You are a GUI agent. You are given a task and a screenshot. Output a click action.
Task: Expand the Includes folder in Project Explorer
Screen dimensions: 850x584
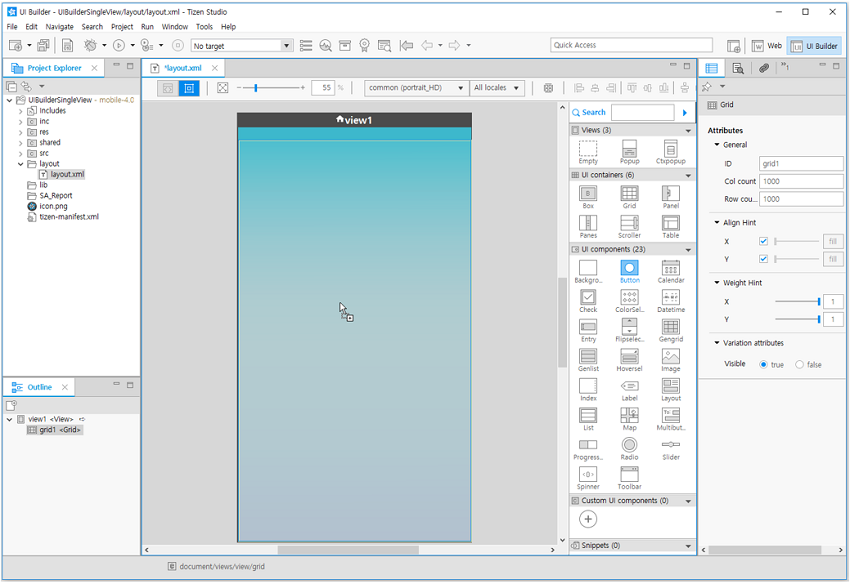(x=20, y=111)
